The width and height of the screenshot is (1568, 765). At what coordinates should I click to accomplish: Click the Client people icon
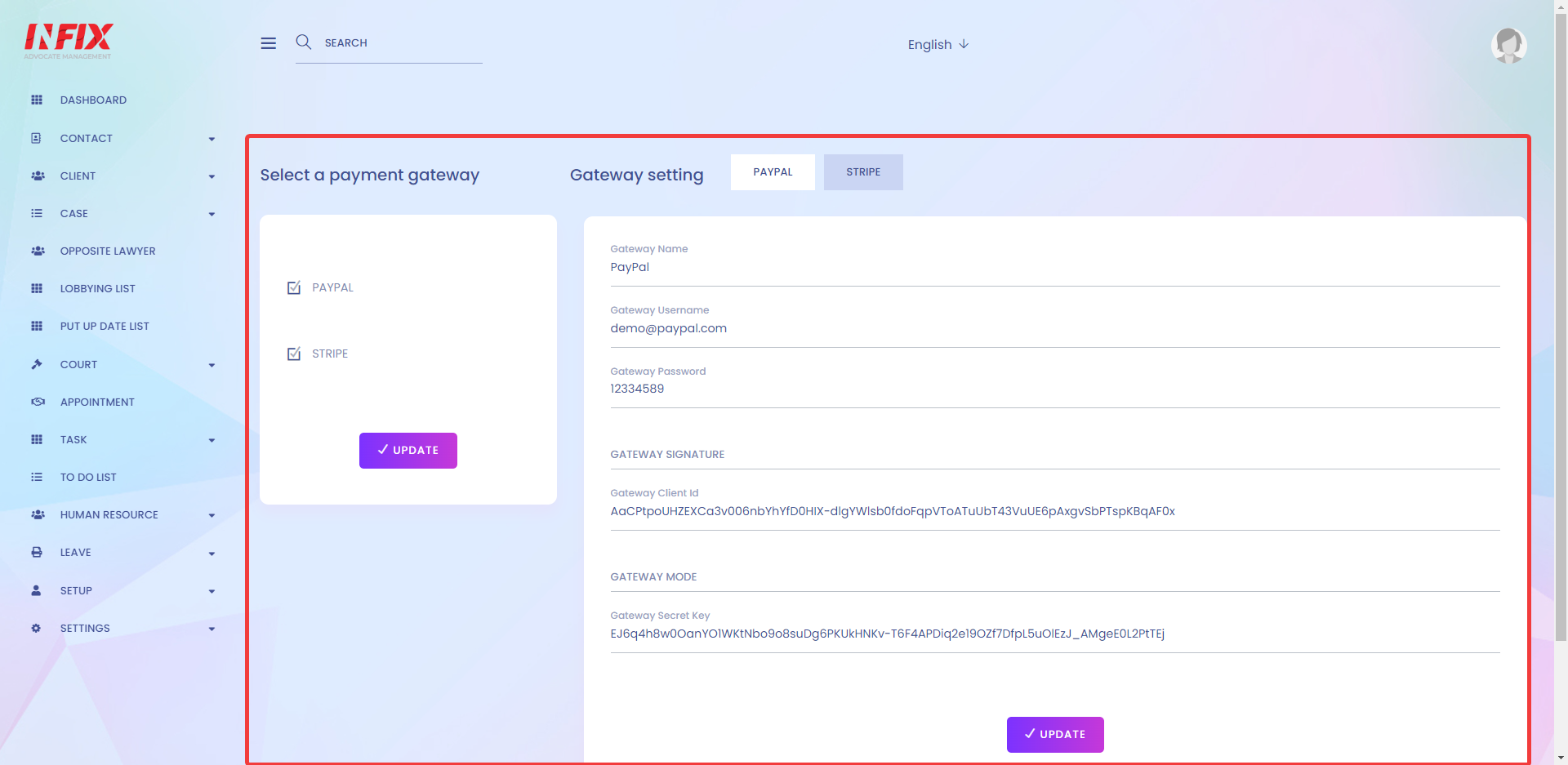pyautogui.click(x=38, y=176)
